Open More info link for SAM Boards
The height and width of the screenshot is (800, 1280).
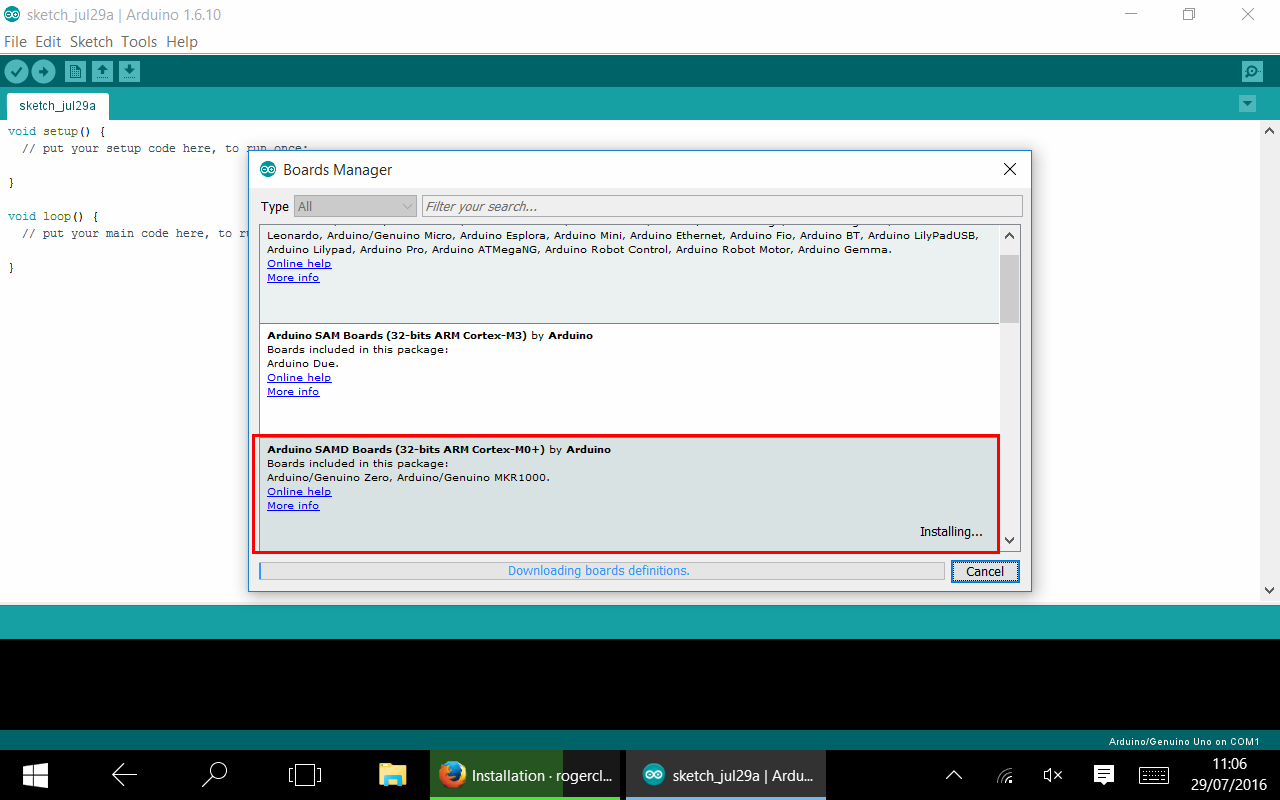pos(293,392)
